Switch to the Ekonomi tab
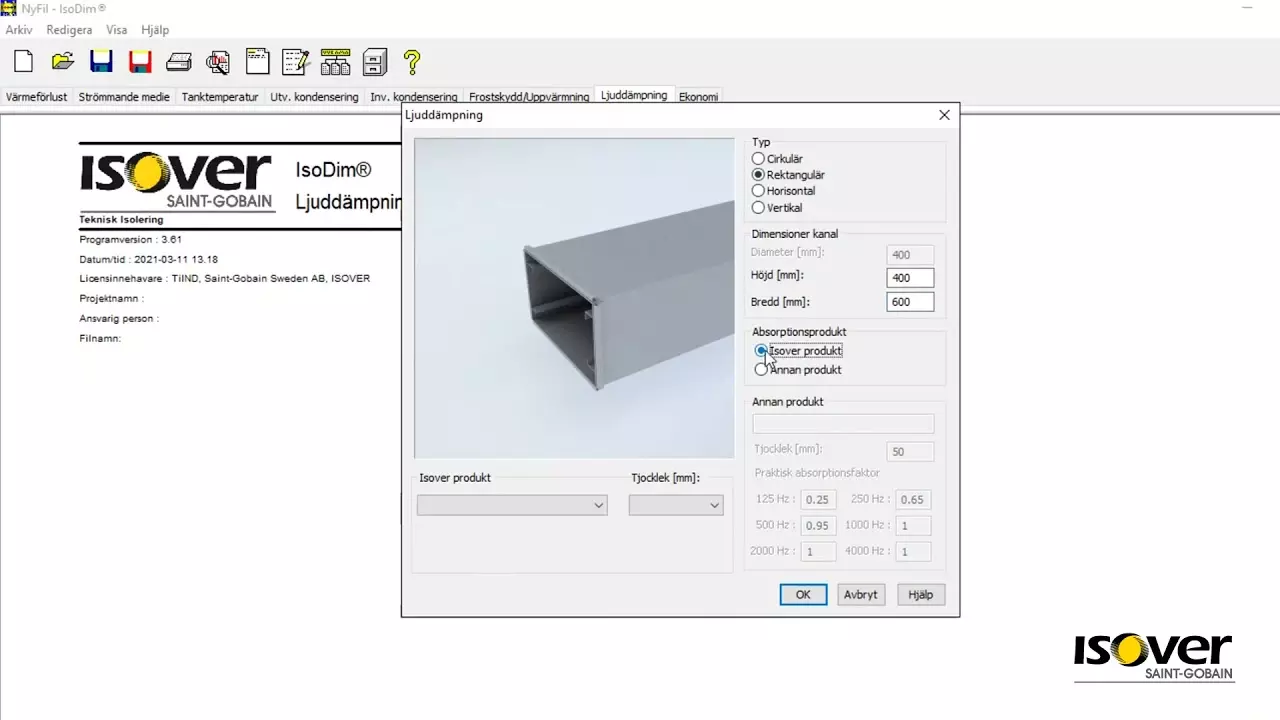The width and height of the screenshot is (1280, 720). [x=698, y=97]
